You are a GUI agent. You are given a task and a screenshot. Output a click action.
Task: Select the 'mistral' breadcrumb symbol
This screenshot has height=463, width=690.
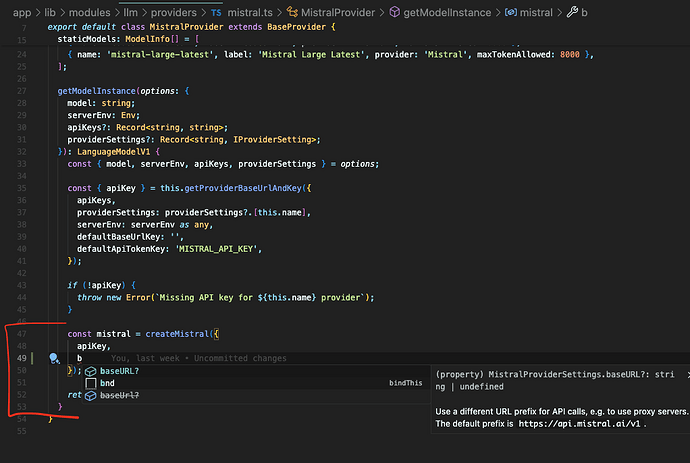536,13
